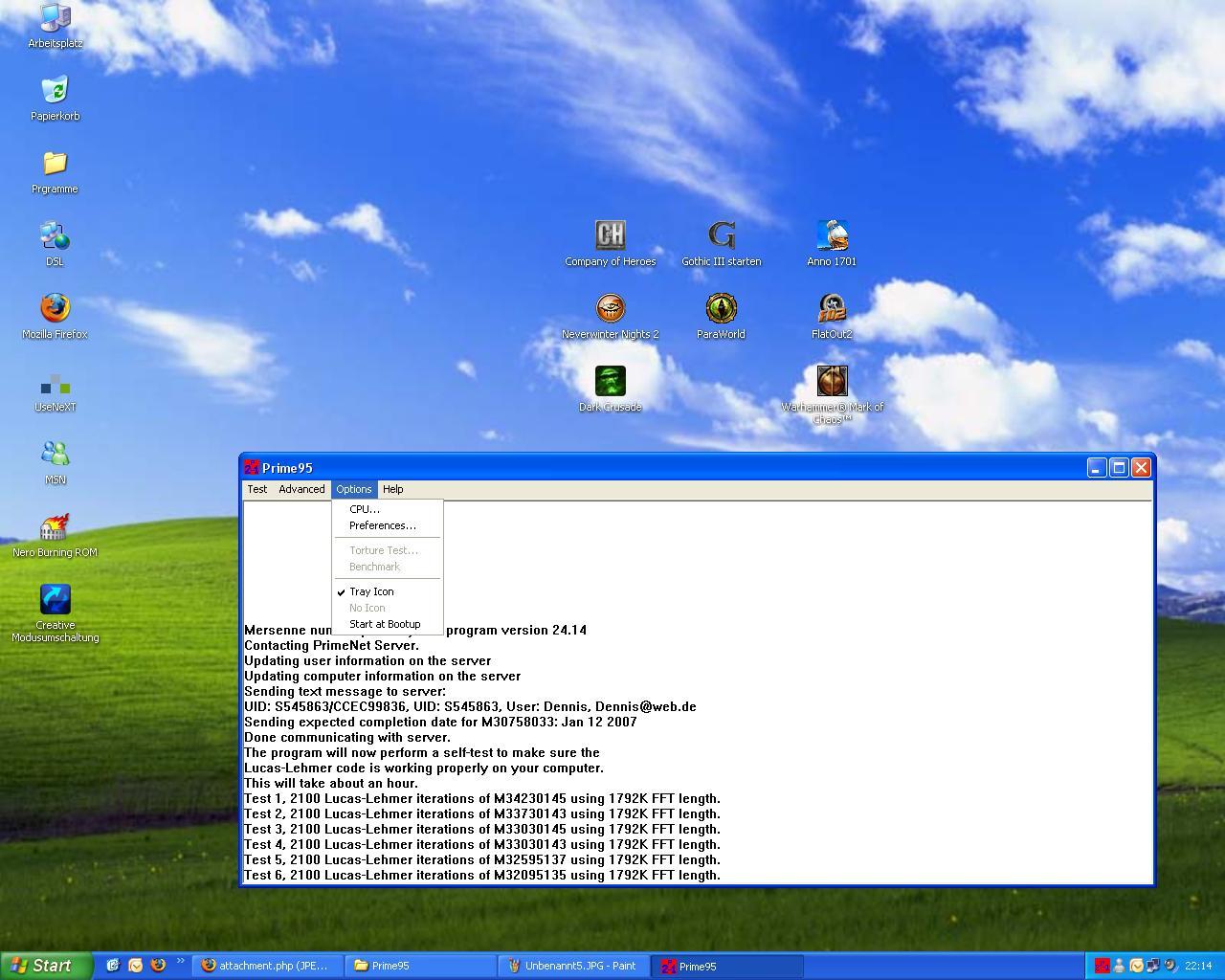Select the Mozilla Firefox desktop icon

click(55, 317)
